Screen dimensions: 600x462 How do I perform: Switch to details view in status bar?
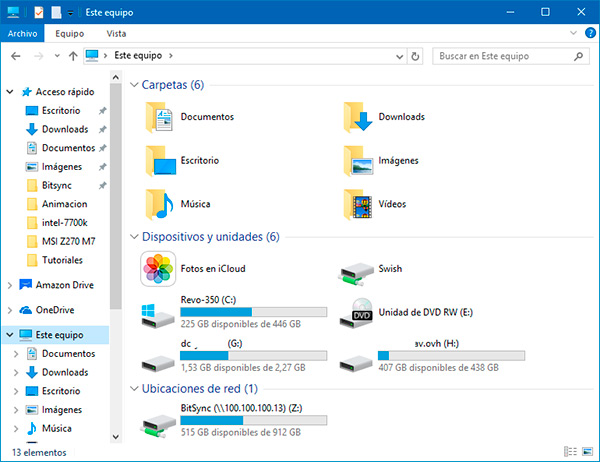click(570, 451)
